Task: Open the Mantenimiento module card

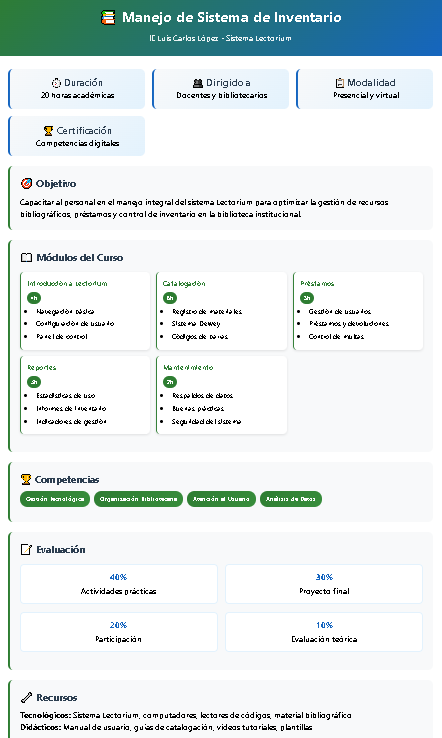Action: click(222, 395)
